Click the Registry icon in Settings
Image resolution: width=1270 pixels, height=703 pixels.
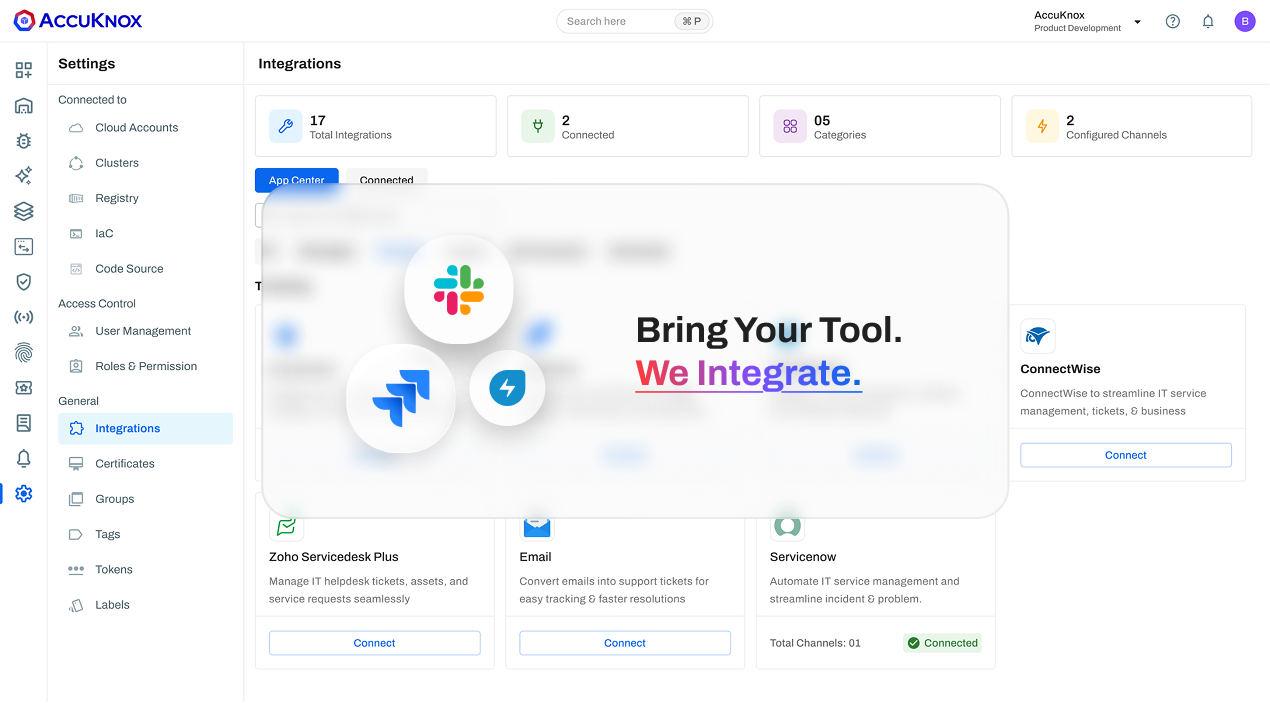coord(76,198)
